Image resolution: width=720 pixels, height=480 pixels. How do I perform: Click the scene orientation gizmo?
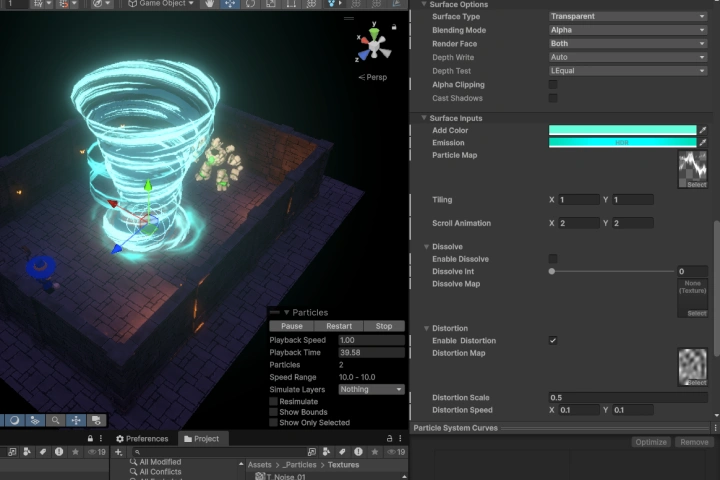(x=374, y=45)
